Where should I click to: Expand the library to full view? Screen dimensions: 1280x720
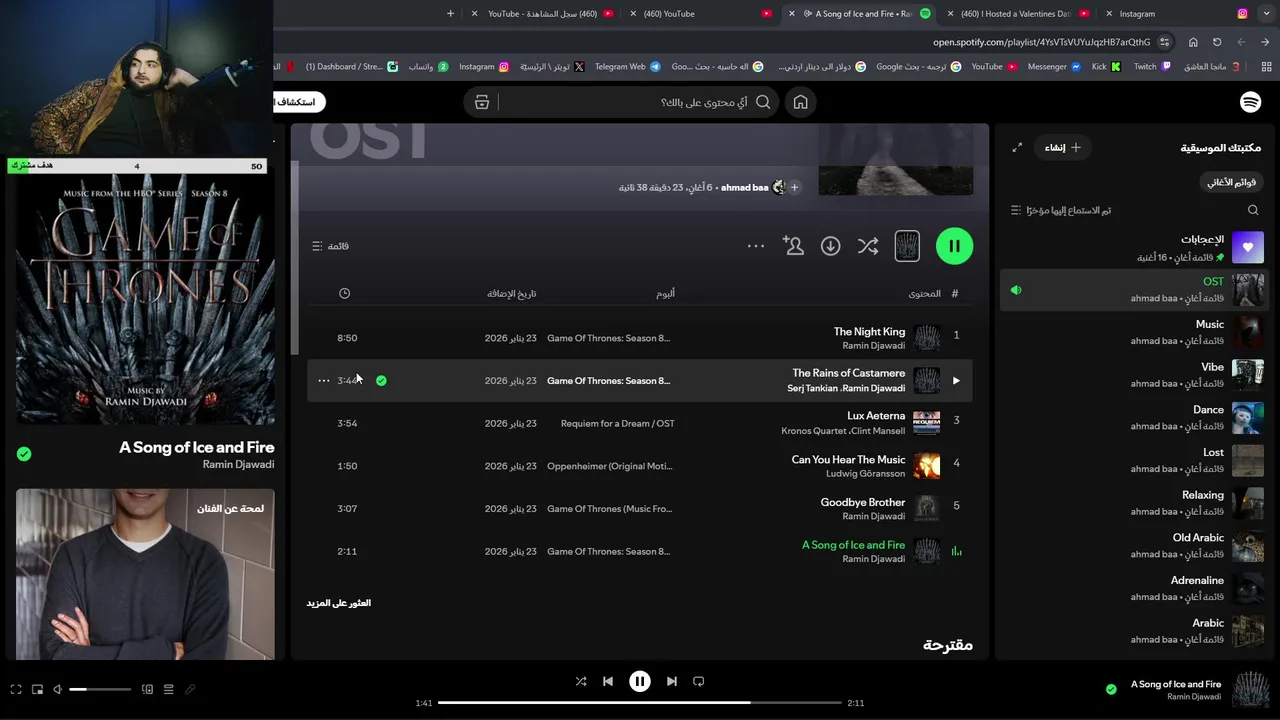point(1017,147)
